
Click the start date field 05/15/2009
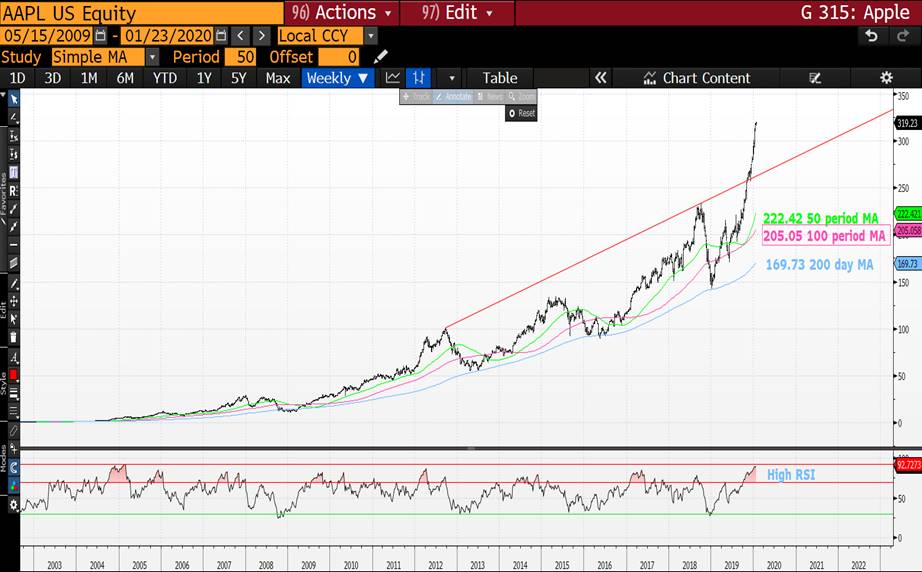click(47, 36)
